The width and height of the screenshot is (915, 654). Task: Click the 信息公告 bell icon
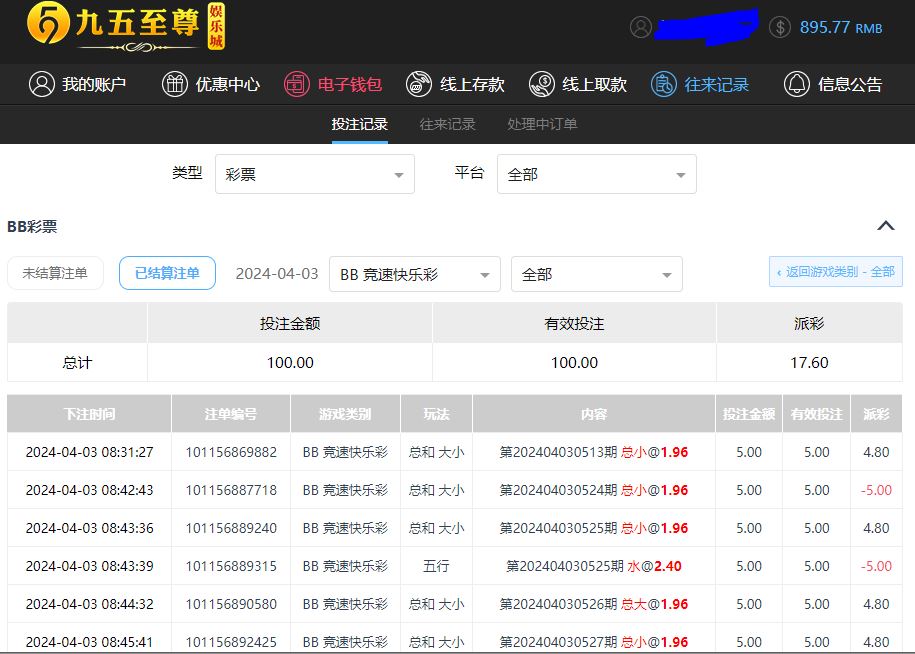pos(797,84)
